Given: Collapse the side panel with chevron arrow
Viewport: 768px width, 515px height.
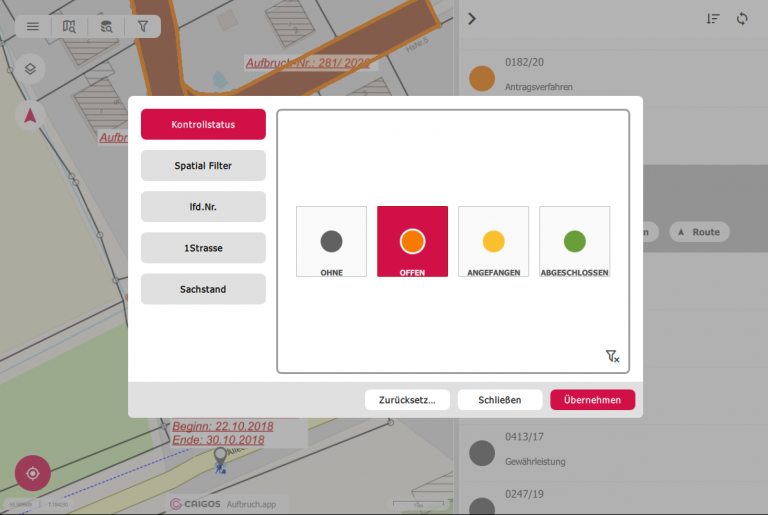Looking at the screenshot, I should point(472,19).
